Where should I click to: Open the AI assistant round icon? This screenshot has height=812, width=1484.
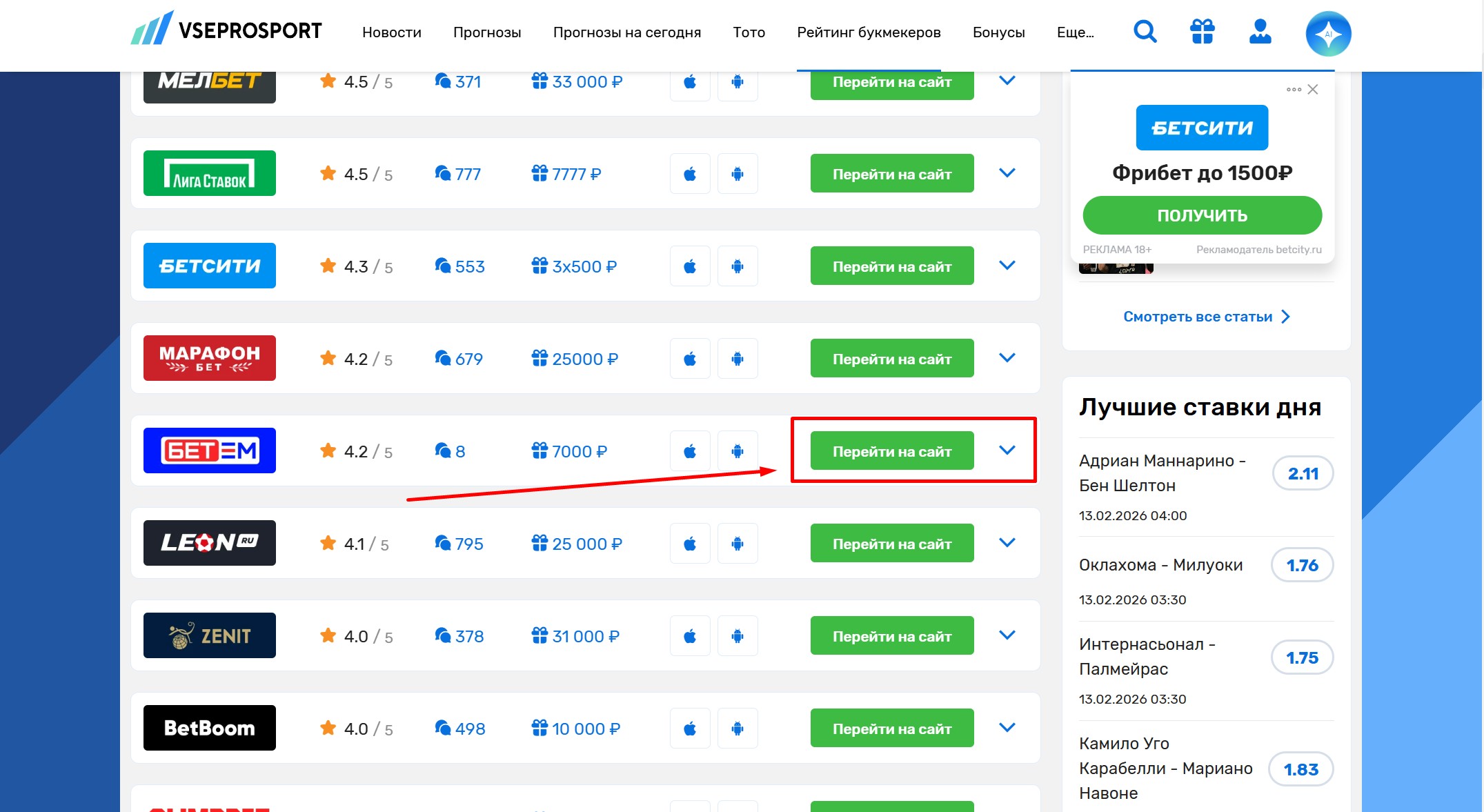coord(1328,34)
